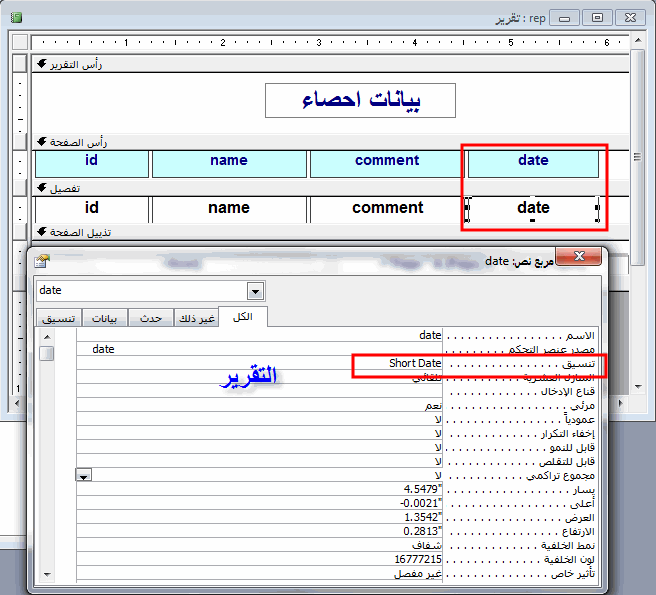656x595 pixels.
Task: Click the restore button of rep report window
Action: 597,18
